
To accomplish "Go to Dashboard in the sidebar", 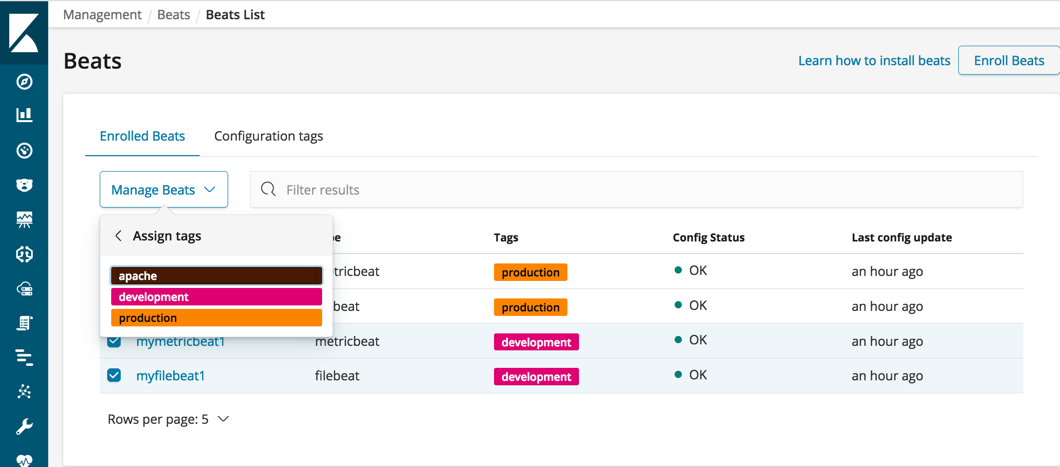I will tap(24, 151).
